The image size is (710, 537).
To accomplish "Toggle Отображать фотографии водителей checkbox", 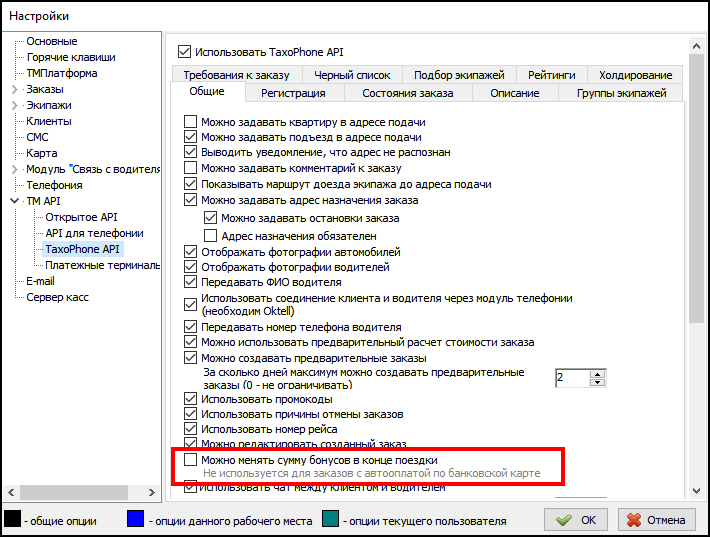I will pyautogui.click(x=190, y=267).
